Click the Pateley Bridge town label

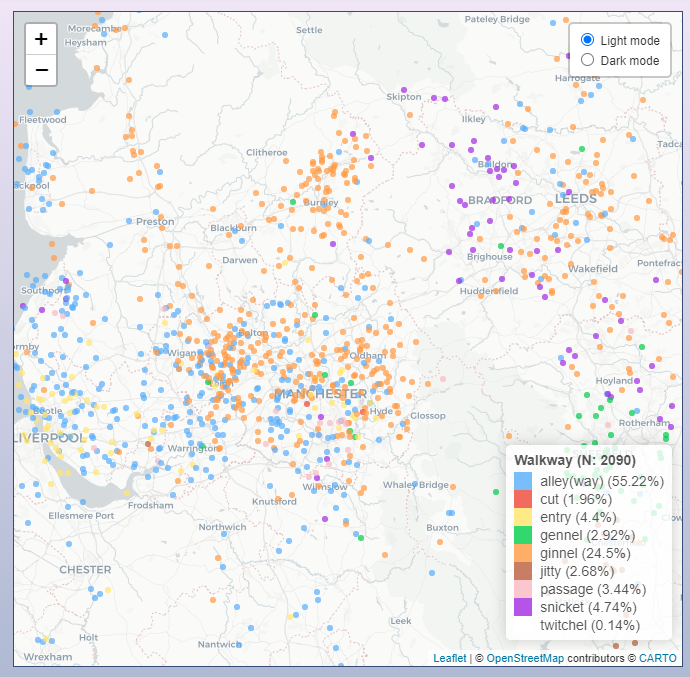point(497,19)
